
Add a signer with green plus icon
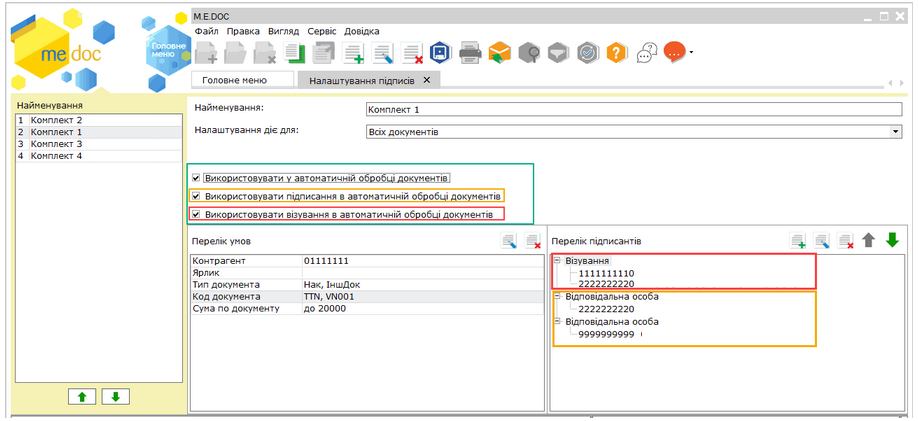pyautogui.click(x=798, y=241)
